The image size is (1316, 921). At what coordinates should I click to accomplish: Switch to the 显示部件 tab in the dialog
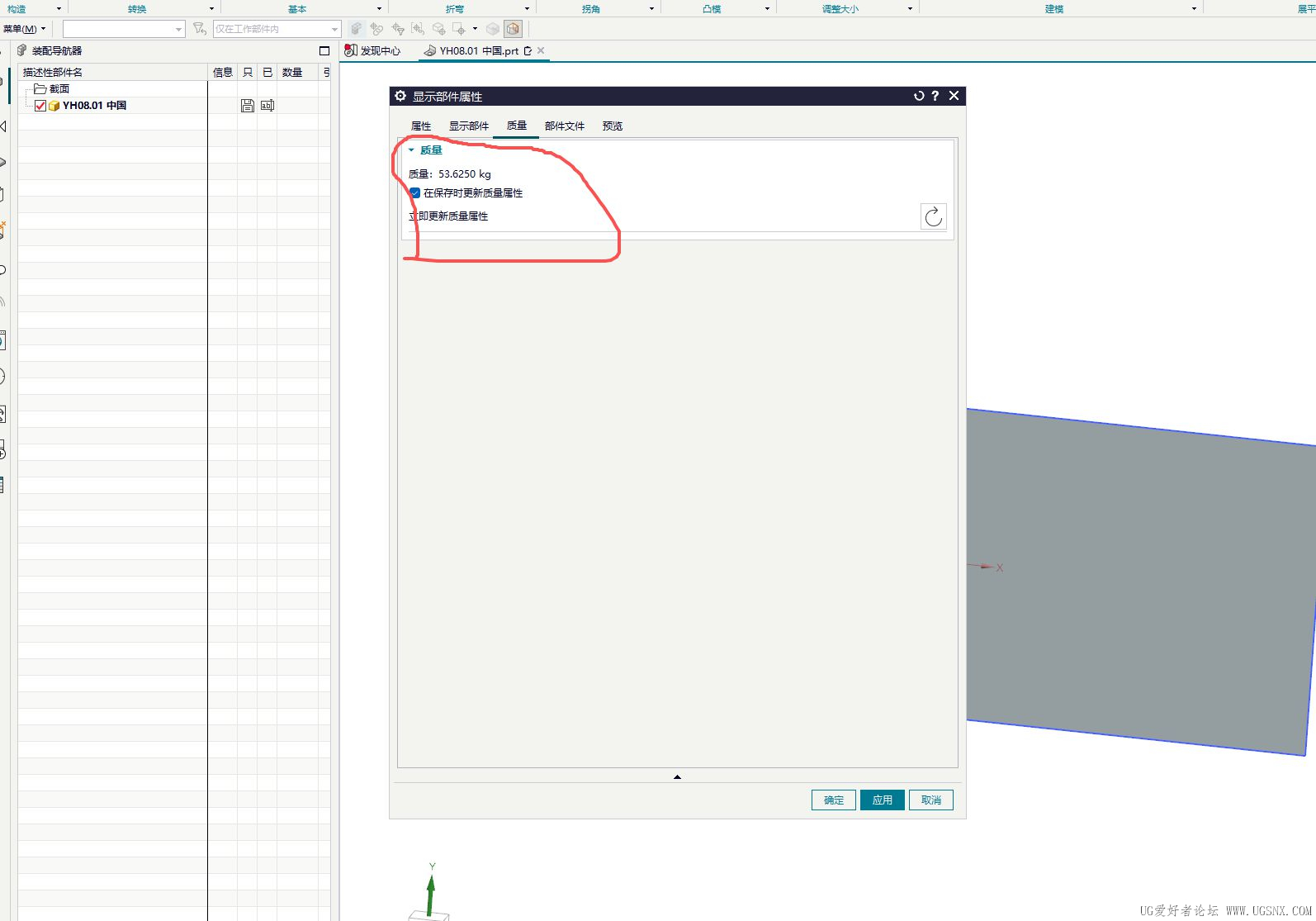[469, 126]
